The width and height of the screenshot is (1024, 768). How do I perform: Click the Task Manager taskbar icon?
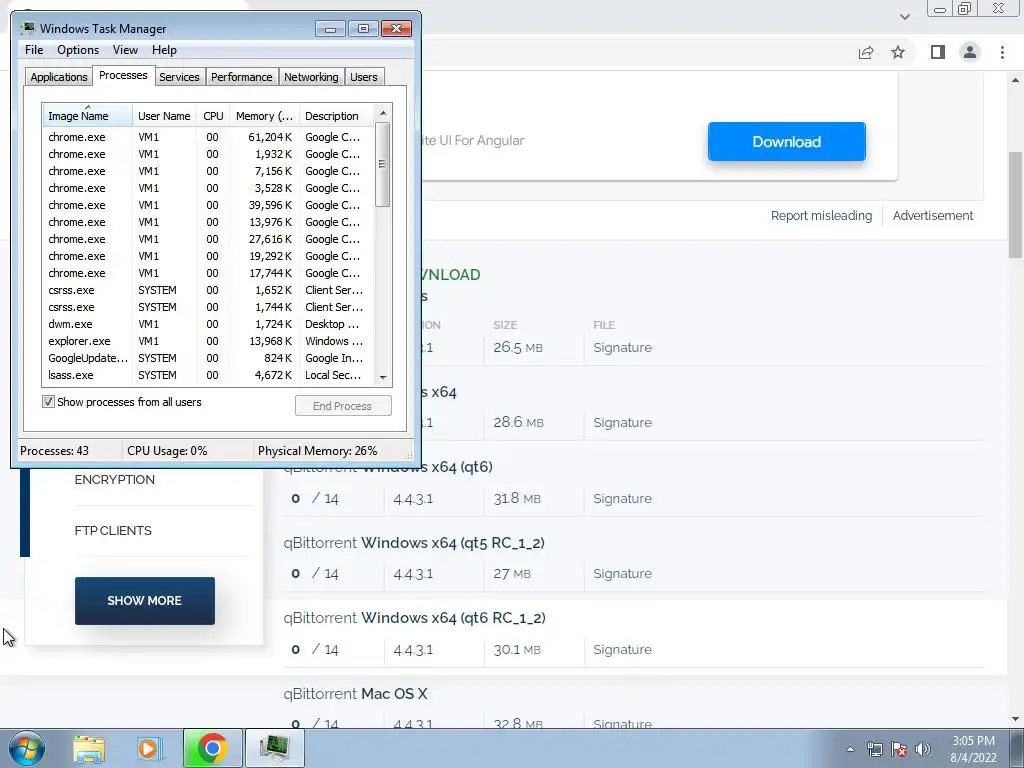click(274, 748)
